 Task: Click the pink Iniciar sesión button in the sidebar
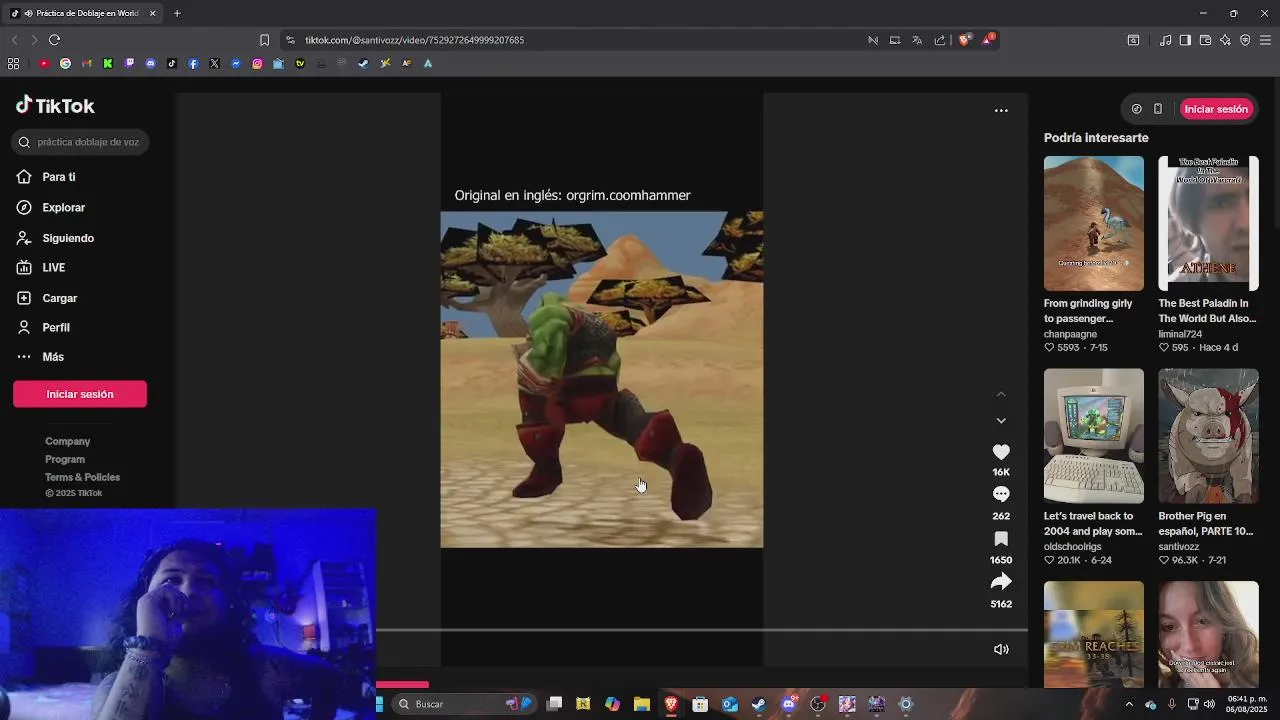coord(80,394)
